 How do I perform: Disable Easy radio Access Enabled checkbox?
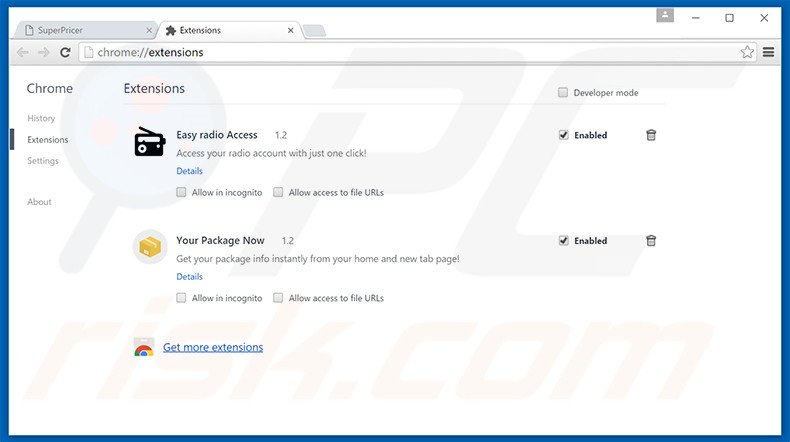[x=564, y=135]
